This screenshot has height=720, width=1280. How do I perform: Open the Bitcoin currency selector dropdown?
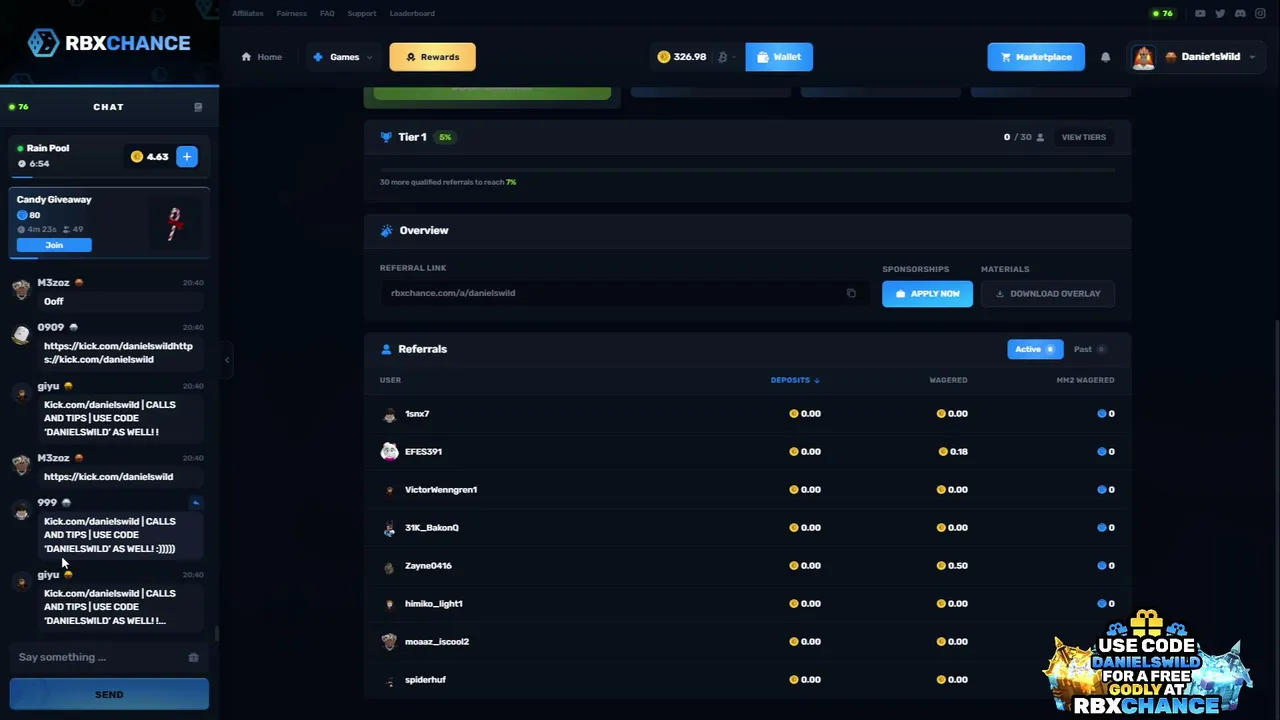coord(727,57)
